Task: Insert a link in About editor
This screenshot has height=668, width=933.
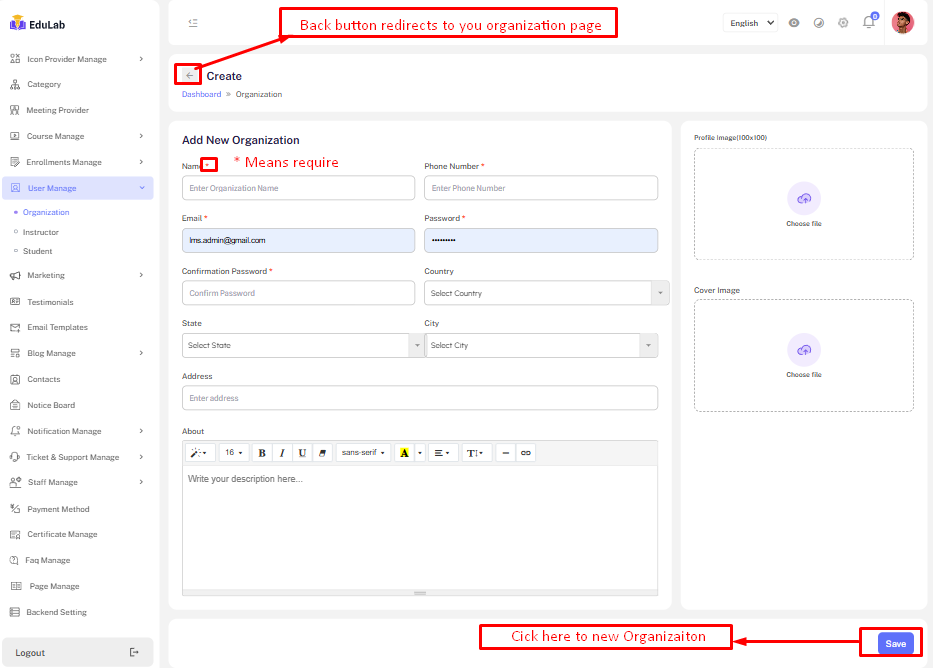Action: click(x=525, y=453)
